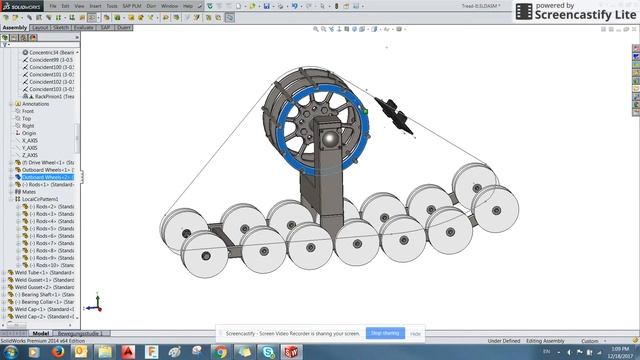This screenshot has height=360, width=640.
Task: Open PropertyManager tab icon
Action: click(14, 37)
